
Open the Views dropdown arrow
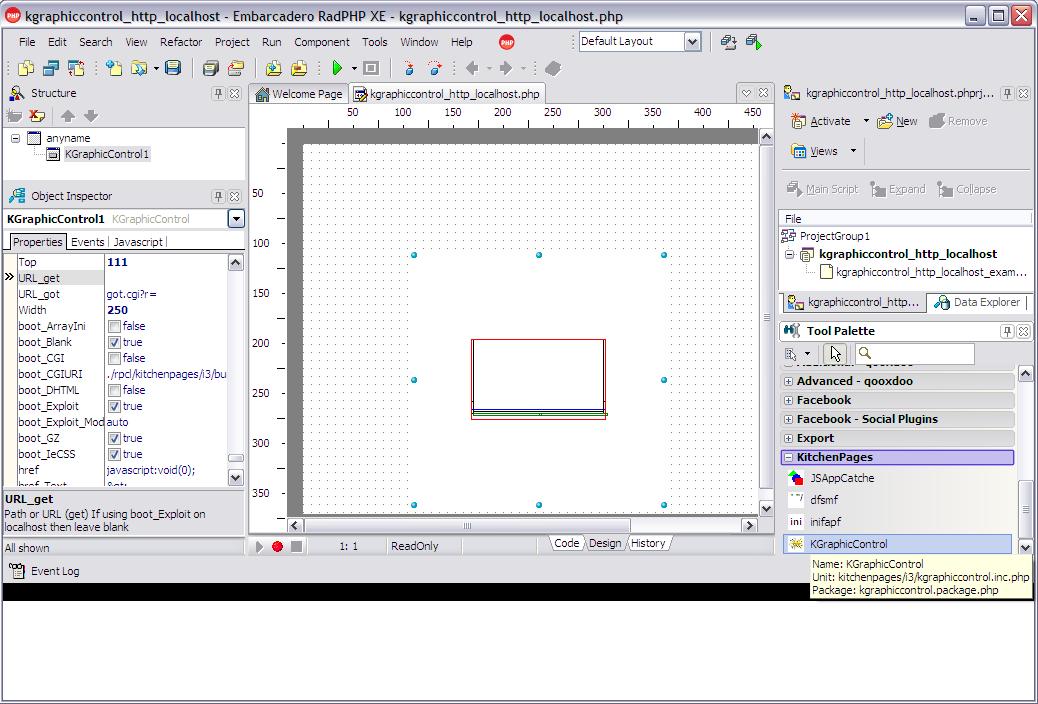coord(853,151)
